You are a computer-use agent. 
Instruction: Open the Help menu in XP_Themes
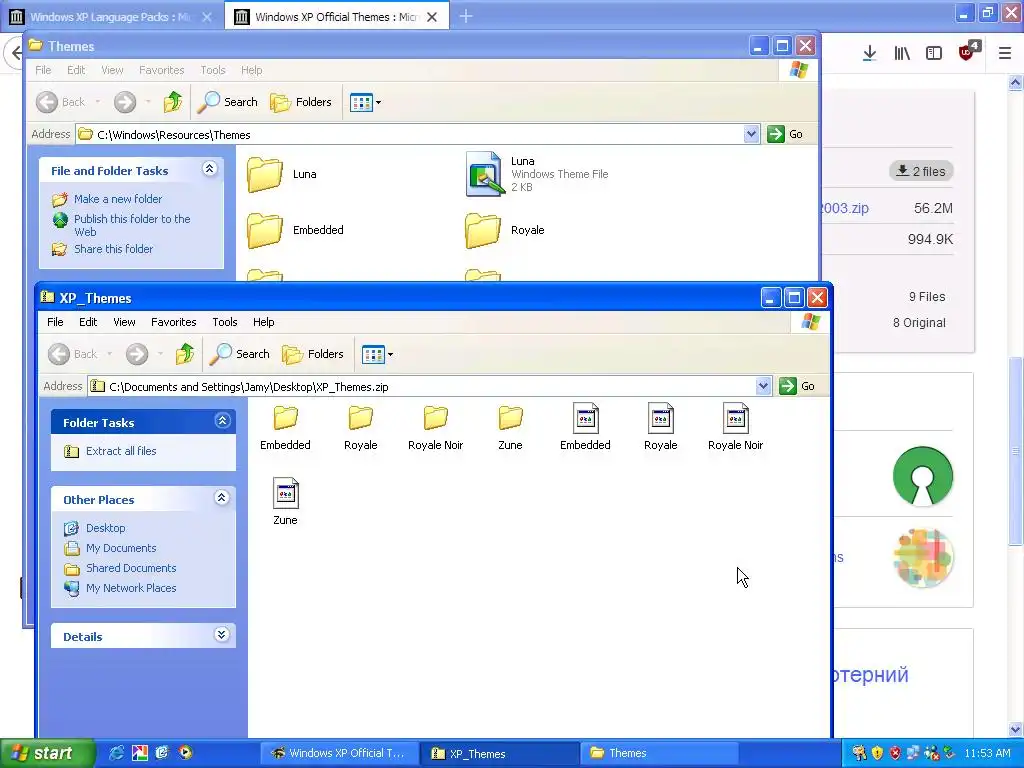point(264,322)
